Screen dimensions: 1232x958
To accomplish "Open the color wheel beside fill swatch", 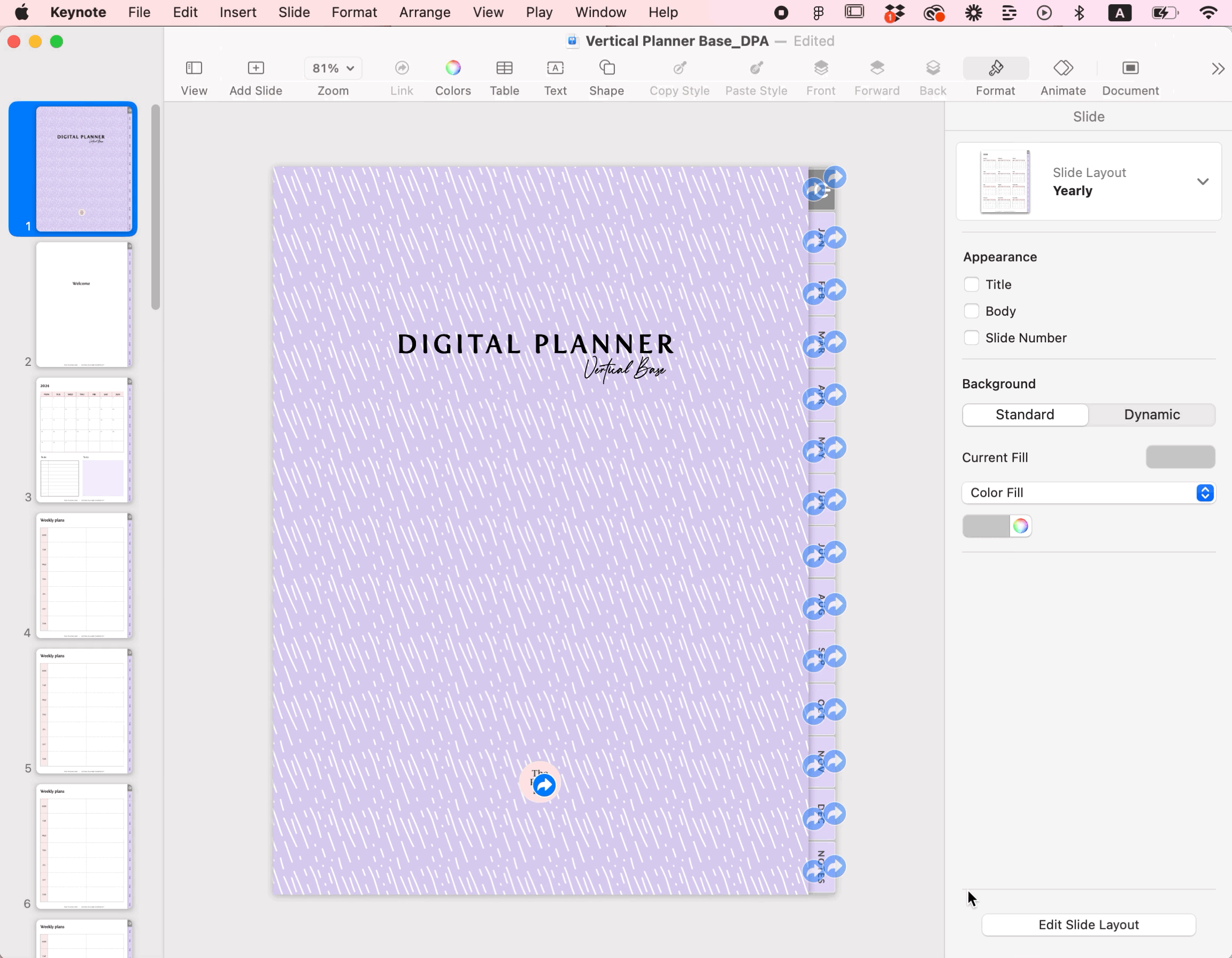I will pyautogui.click(x=1020, y=526).
